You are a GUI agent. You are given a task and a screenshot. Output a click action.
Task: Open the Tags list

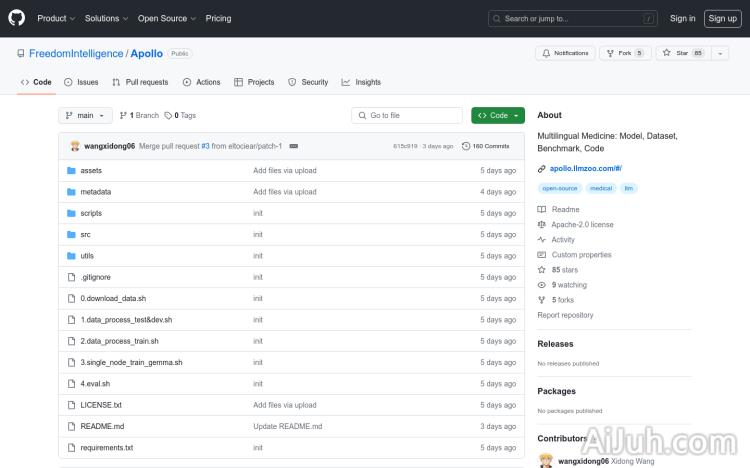click(181, 115)
